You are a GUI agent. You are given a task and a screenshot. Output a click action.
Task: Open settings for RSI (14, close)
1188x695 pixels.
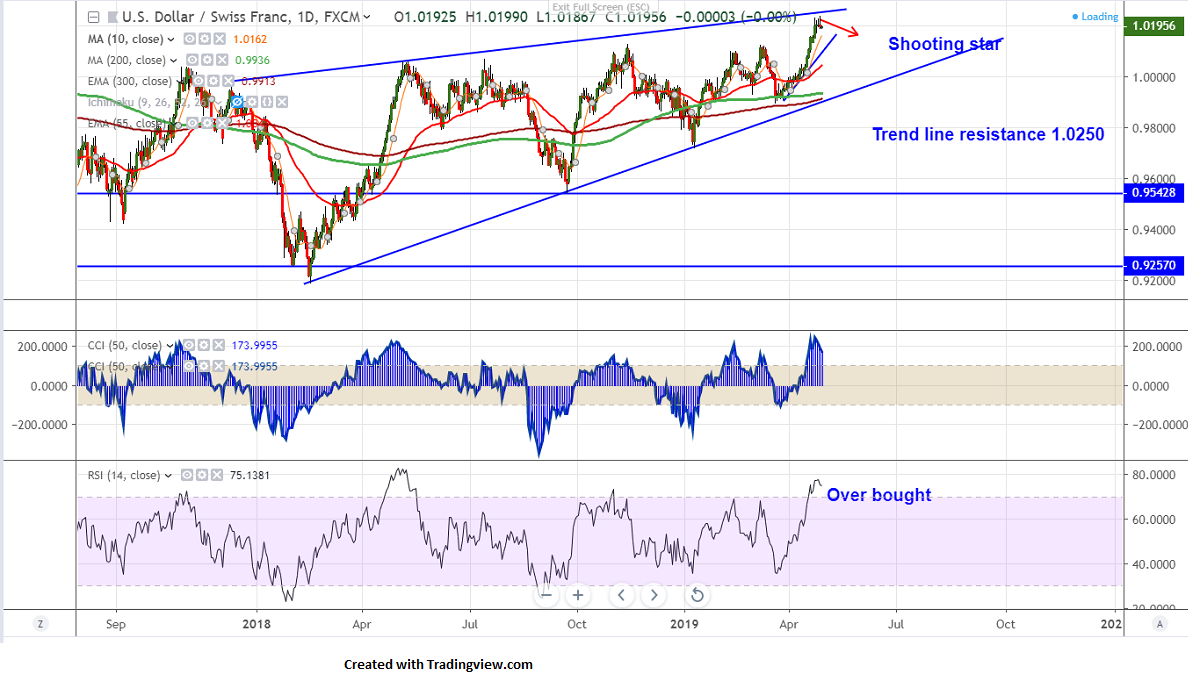202,475
